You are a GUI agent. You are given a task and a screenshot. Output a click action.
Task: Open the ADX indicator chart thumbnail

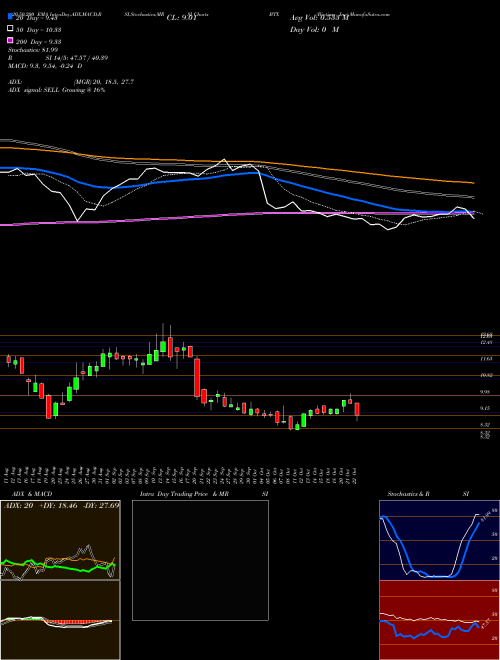click(60, 540)
